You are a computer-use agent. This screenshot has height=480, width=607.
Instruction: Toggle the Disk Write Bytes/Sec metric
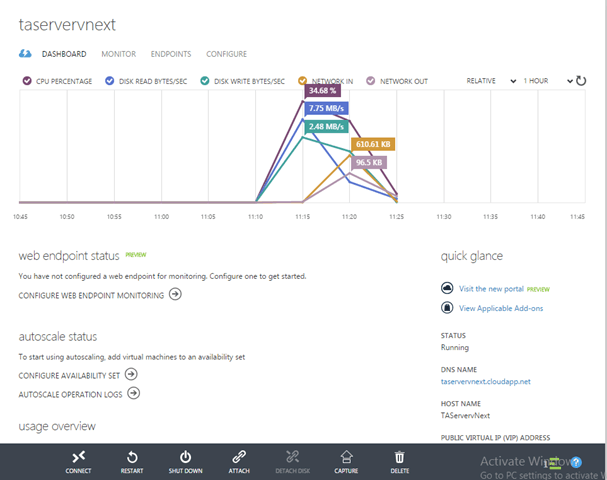(205, 81)
